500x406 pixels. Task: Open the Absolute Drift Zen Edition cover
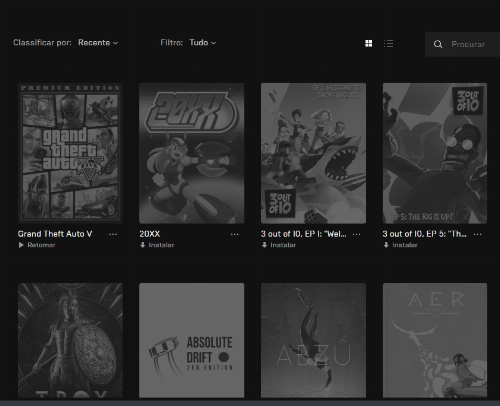[192, 340]
